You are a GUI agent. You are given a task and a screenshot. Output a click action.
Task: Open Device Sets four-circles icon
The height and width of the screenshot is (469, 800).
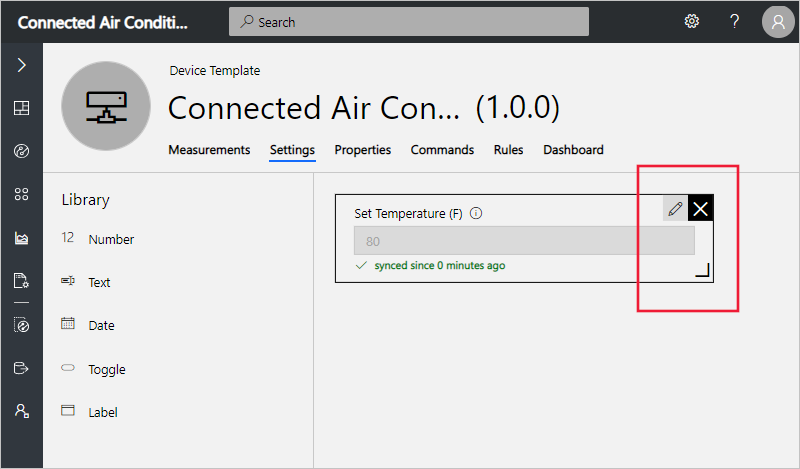pos(21,194)
